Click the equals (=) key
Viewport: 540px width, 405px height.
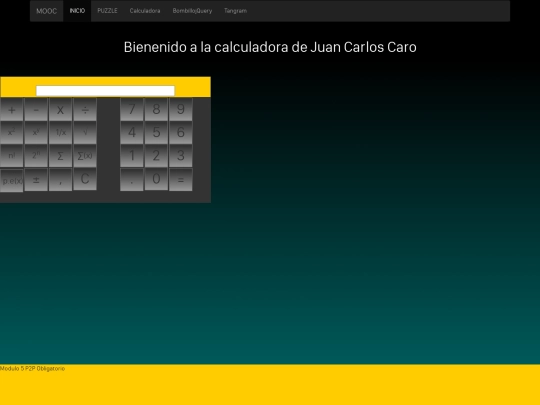pos(180,179)
